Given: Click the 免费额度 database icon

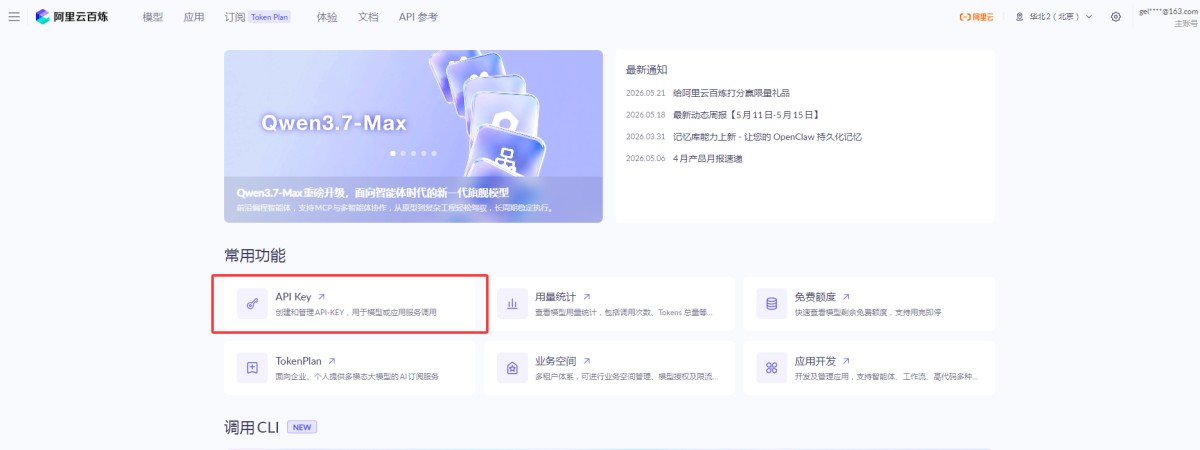Looking at the screenshot, I should pyautogui.click(x=771, y=304).
